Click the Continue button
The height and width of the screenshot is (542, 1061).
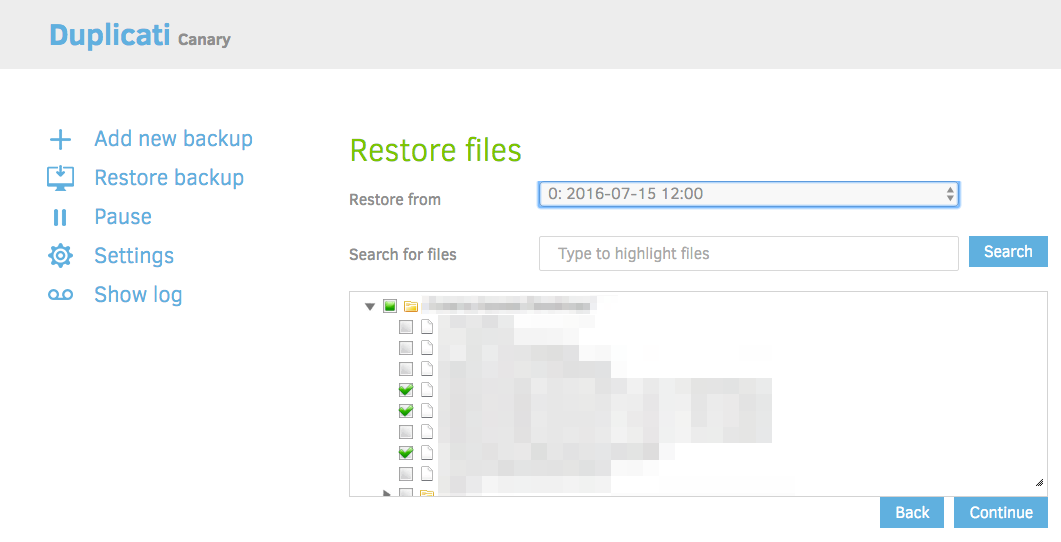point(1001,512)
